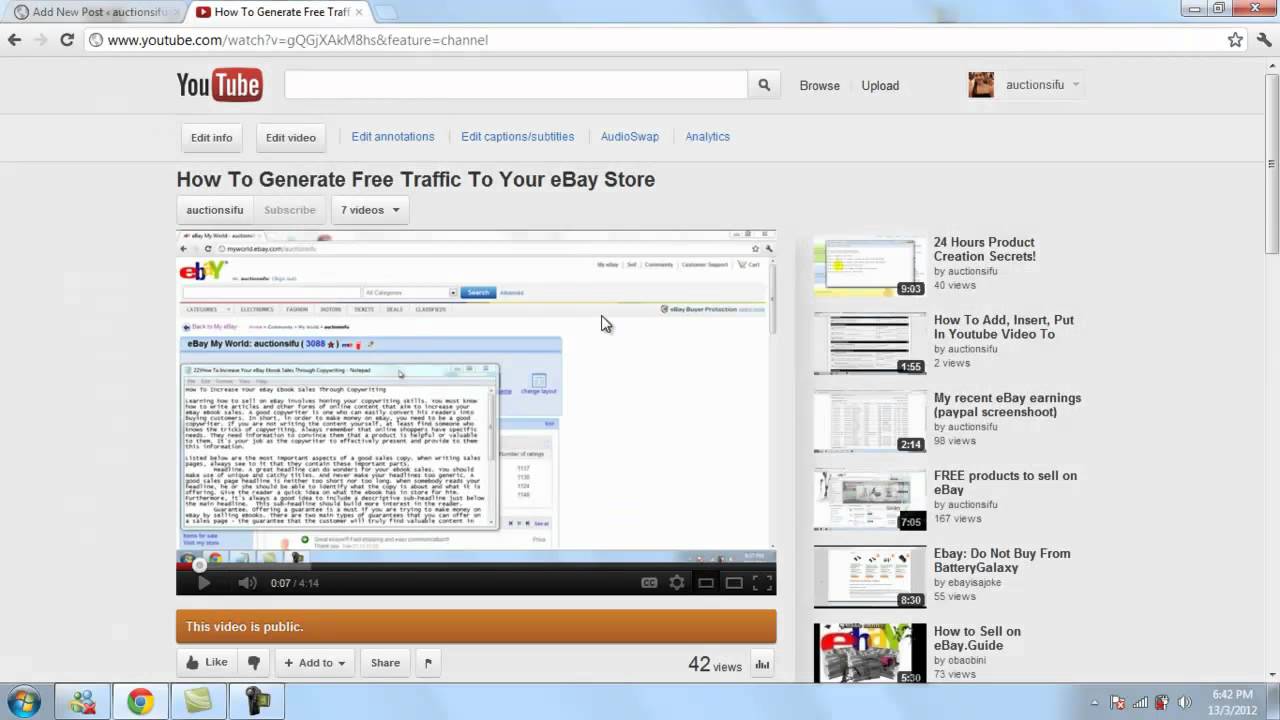Open Chrome wrench settings menu
The image size is (1280, 720).
click(x=1263, y=40)
